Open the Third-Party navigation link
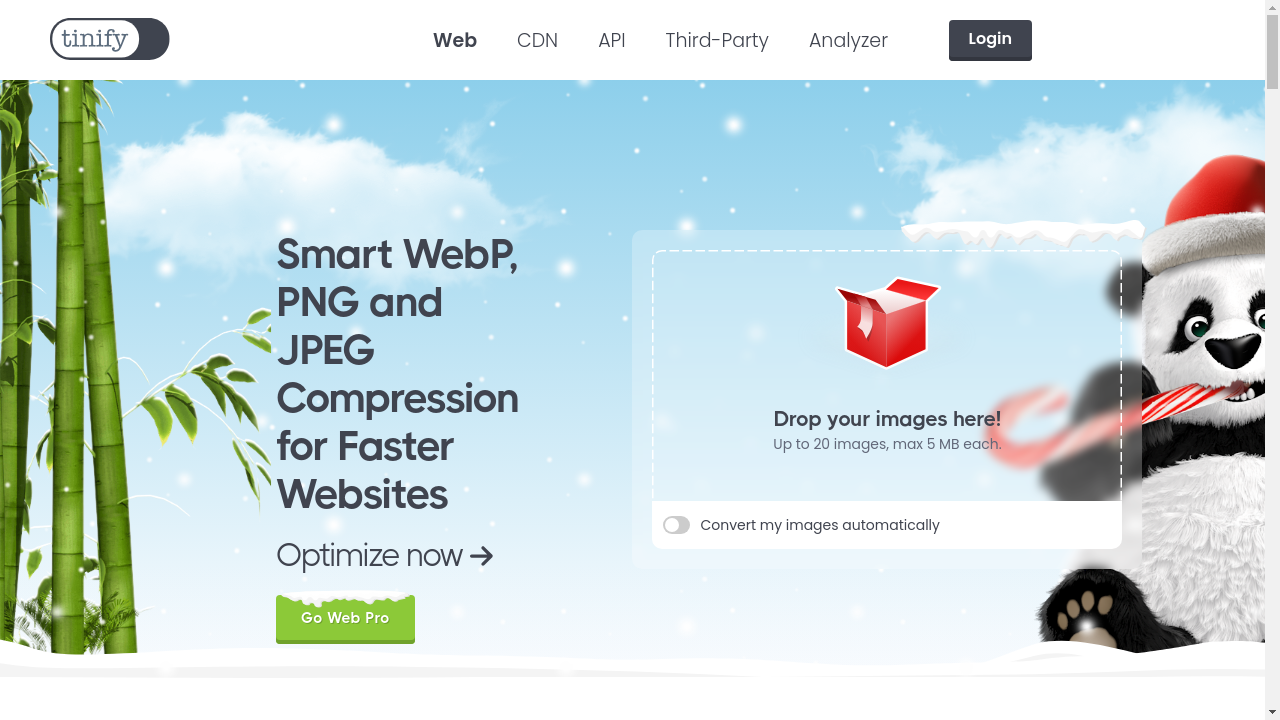This screenshot has height=720, width=1280. 717,40
